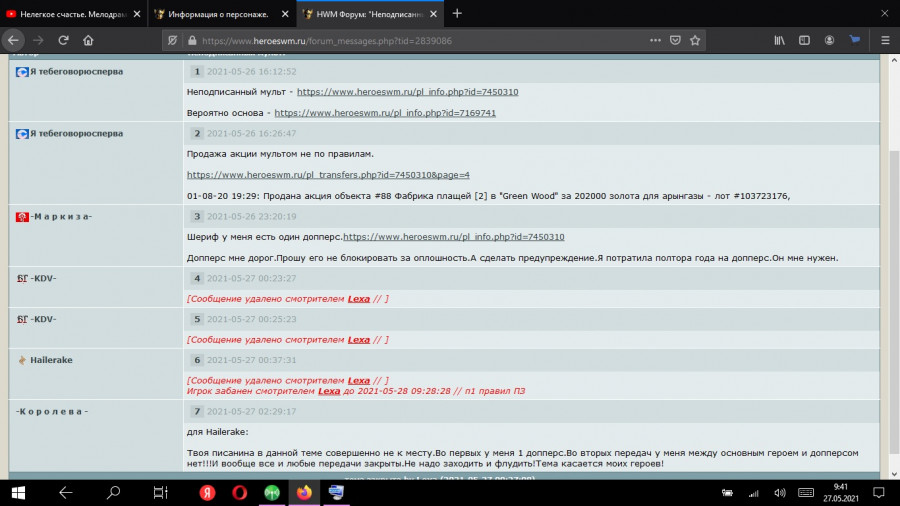Open the pl_transfers.php link in post 2
This screenshot has width=900, height=506.
(x=328, y=174)
